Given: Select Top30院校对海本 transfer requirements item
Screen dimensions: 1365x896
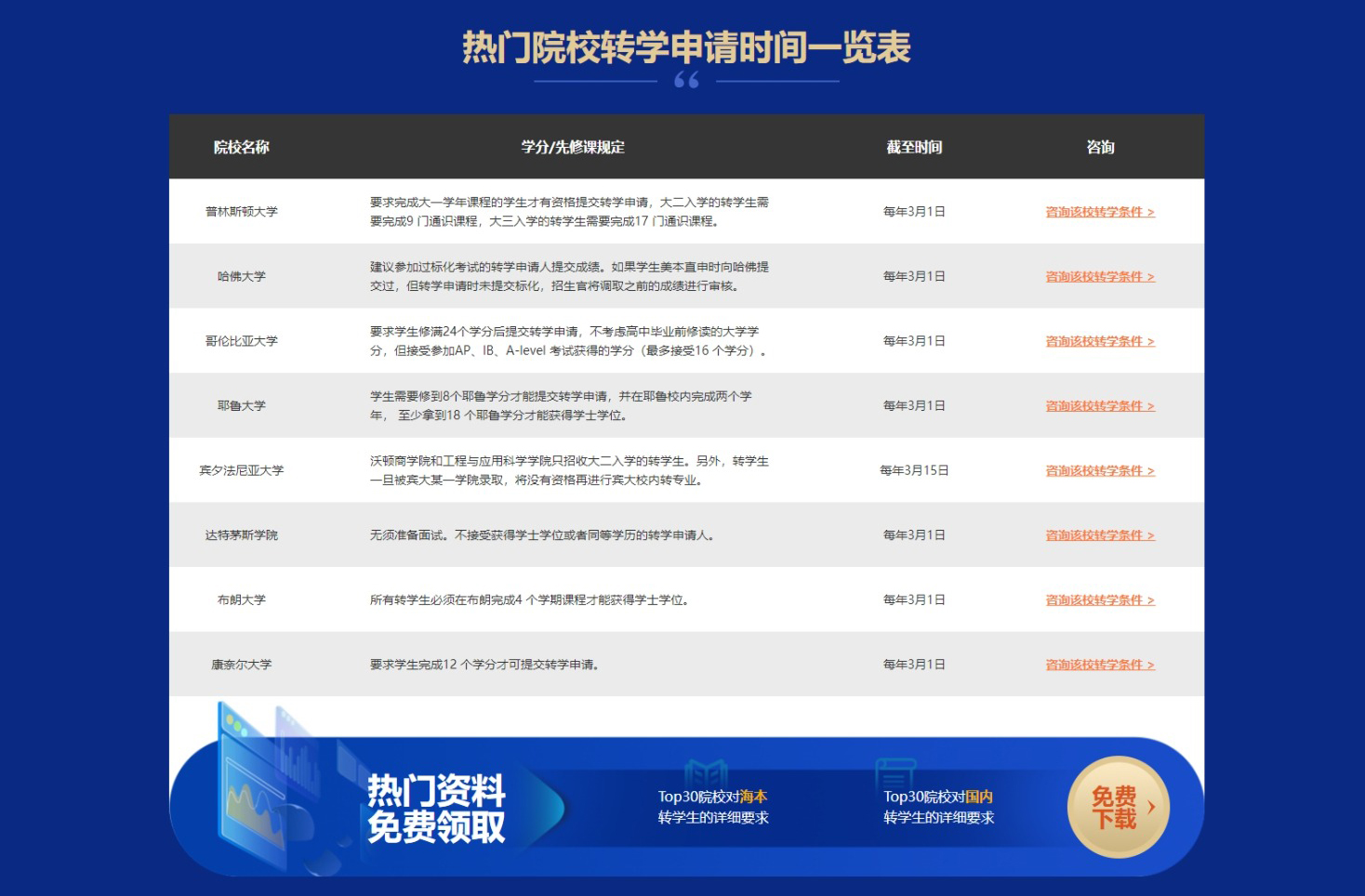Looking at the screenshot, I should (x=713, y=807).
